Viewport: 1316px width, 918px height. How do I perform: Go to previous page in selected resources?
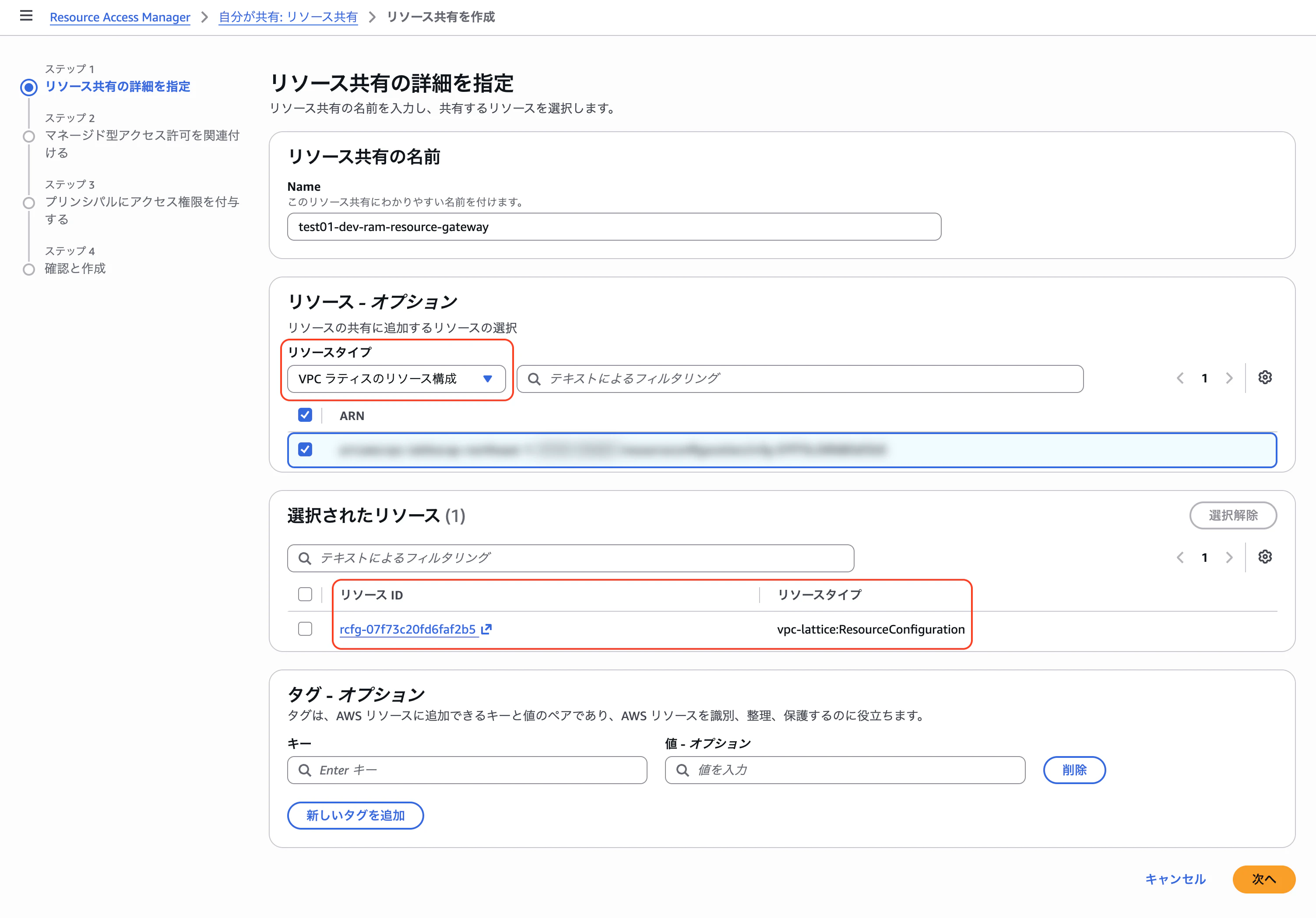(1180, 557)
